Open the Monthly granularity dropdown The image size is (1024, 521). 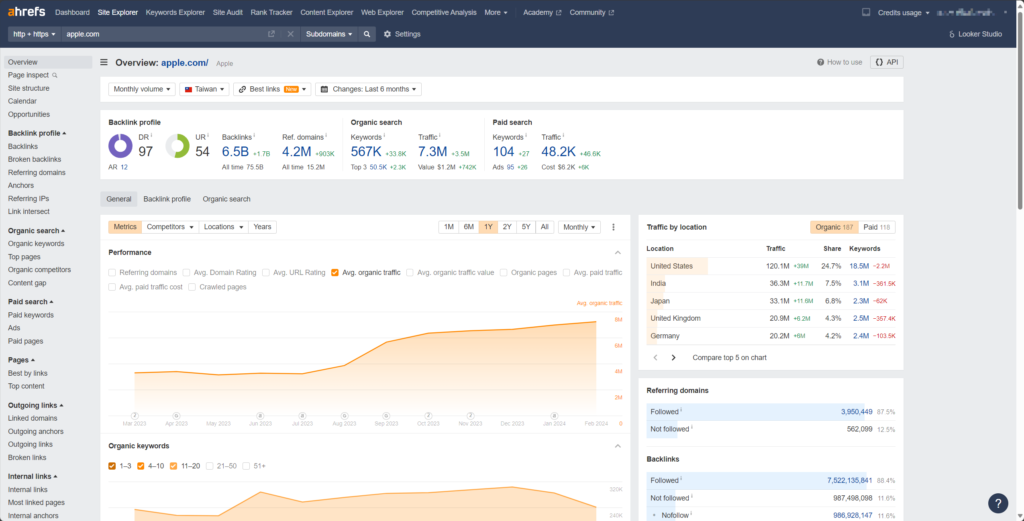click(579, 227)
